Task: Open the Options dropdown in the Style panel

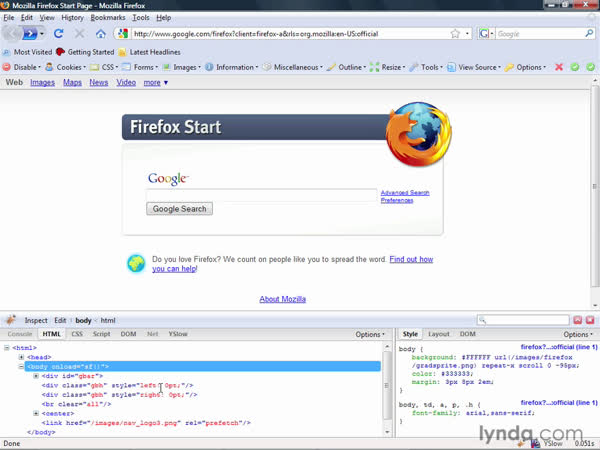Action: pos(576,334)
